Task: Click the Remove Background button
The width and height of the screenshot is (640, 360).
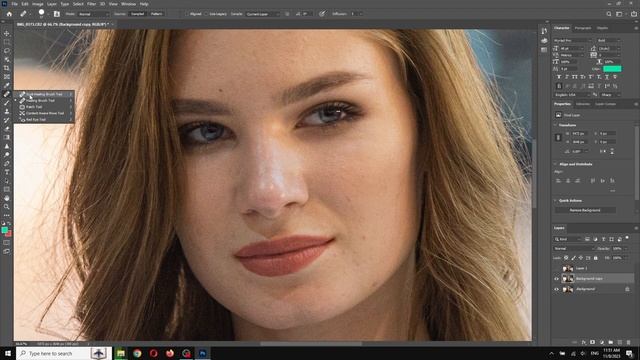Action: 585,210
